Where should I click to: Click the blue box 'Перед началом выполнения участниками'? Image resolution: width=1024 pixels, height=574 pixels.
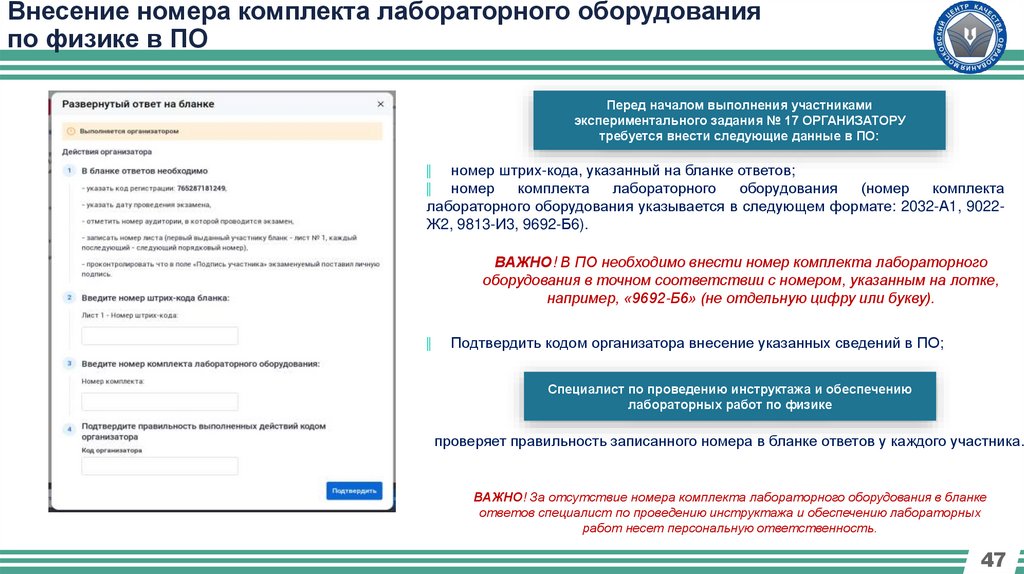point(739,120)
